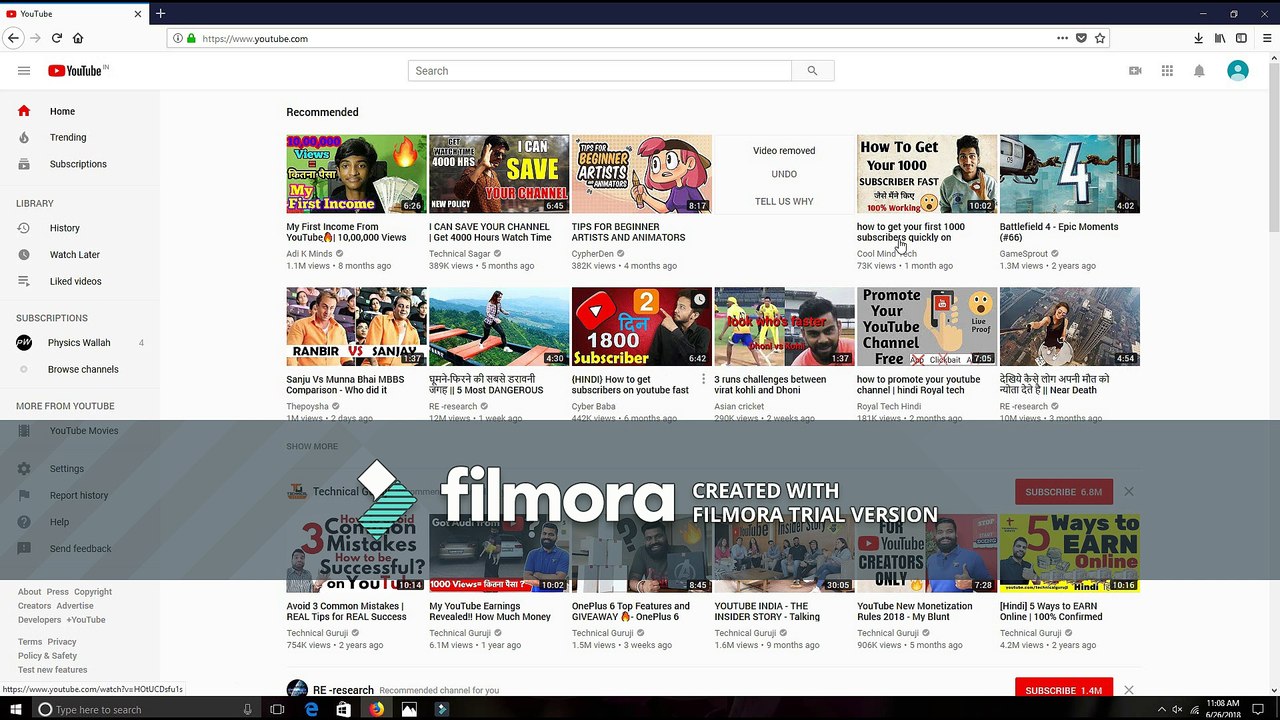Play the I CAN SAVE YOUR CHANNEL thumbnail
This screenshot has height=720, width=1280.
(x=499, y=174)
